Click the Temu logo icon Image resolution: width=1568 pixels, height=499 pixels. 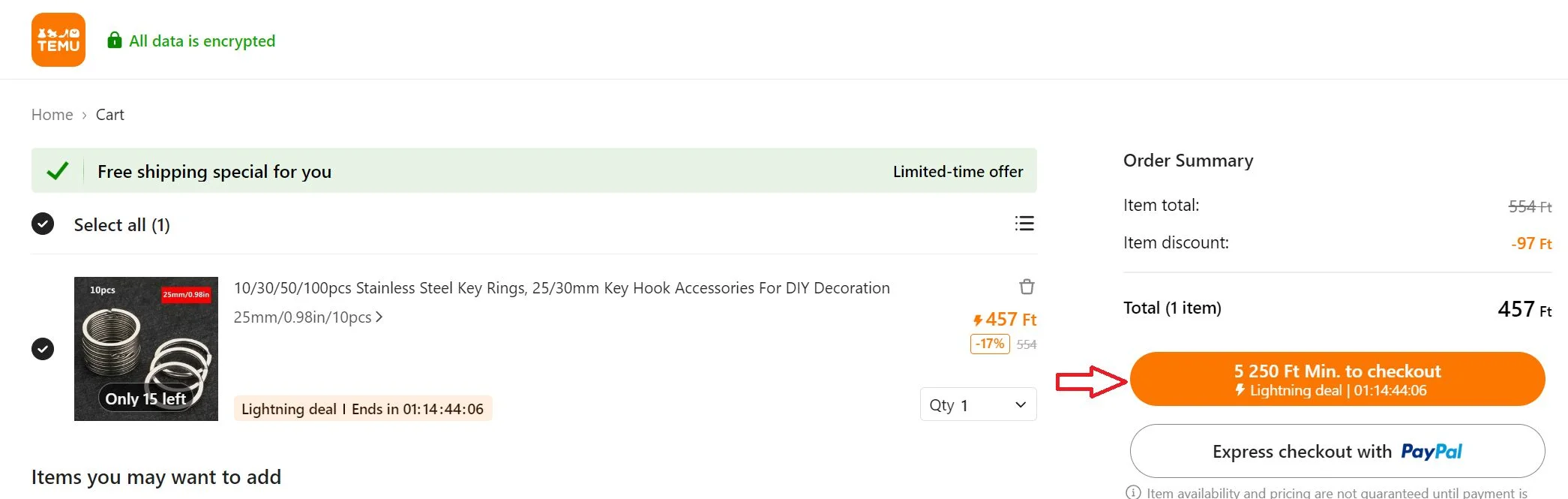point(58,40)
